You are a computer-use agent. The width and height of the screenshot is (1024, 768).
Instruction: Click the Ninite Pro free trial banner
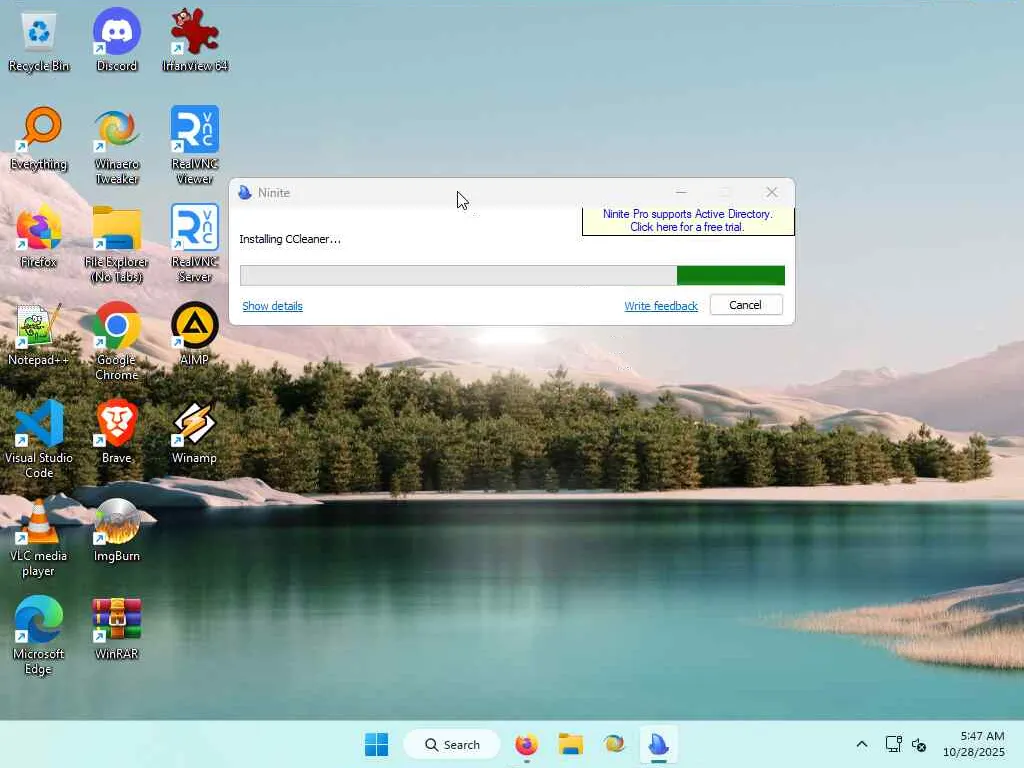(687, 221)
